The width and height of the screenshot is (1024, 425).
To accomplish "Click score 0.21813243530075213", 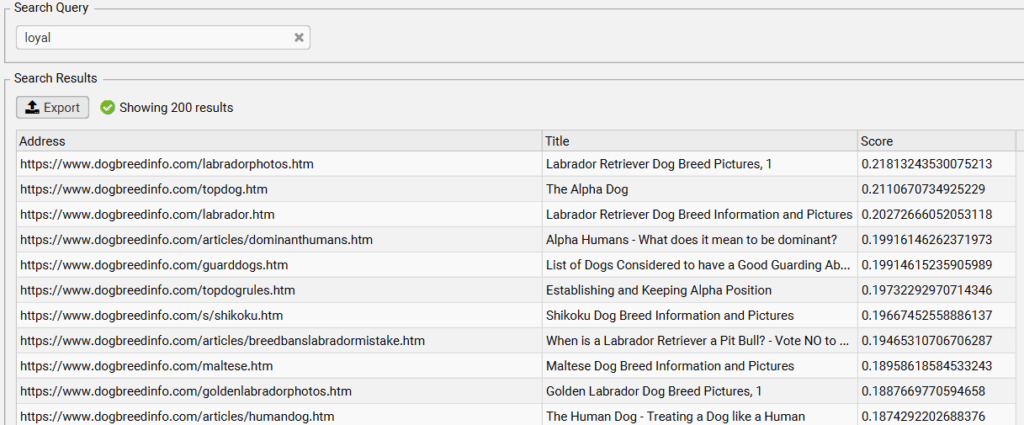I will (x=927, y=165).
